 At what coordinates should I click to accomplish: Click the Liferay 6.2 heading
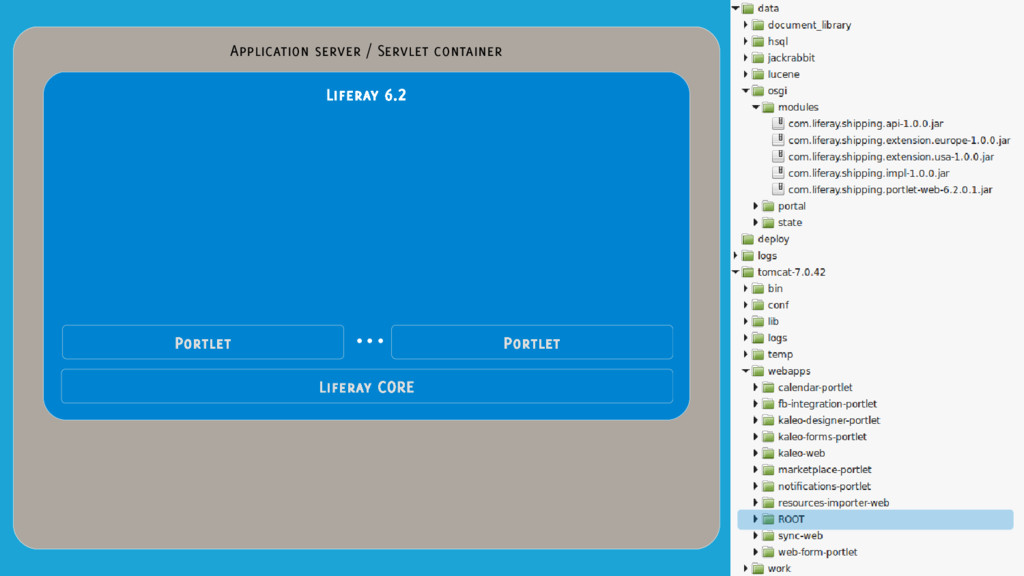click(x=366, y=95)
